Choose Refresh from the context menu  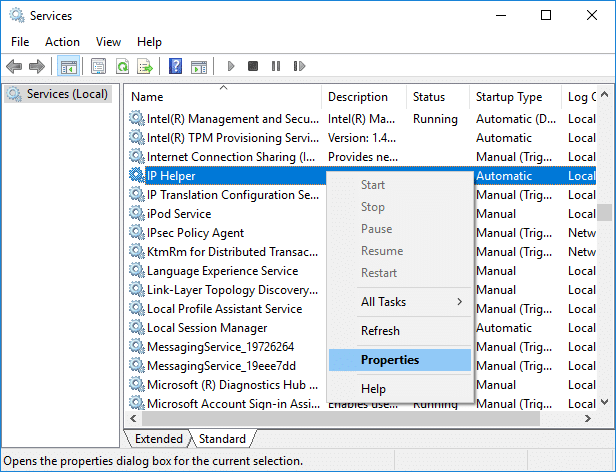380,331
